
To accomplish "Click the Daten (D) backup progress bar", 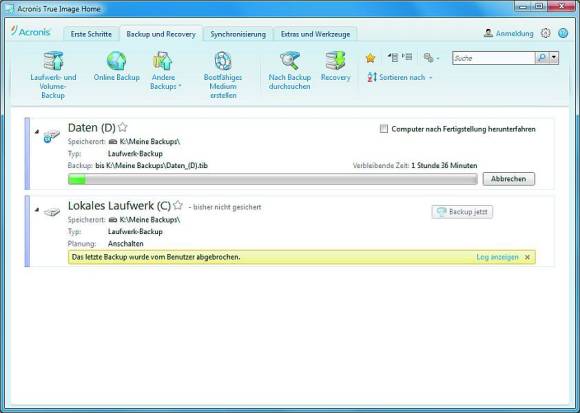I will click(x=273, y=179).
